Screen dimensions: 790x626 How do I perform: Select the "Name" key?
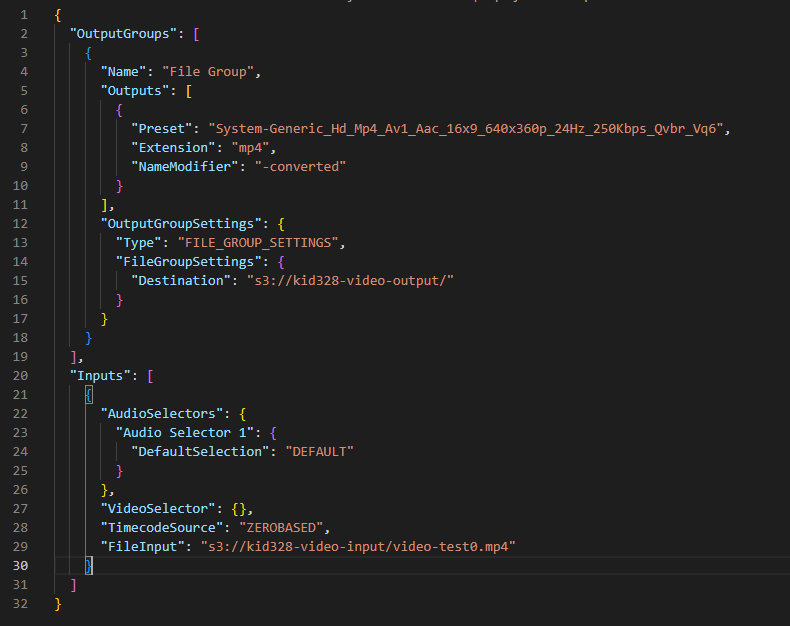point(123,72)
